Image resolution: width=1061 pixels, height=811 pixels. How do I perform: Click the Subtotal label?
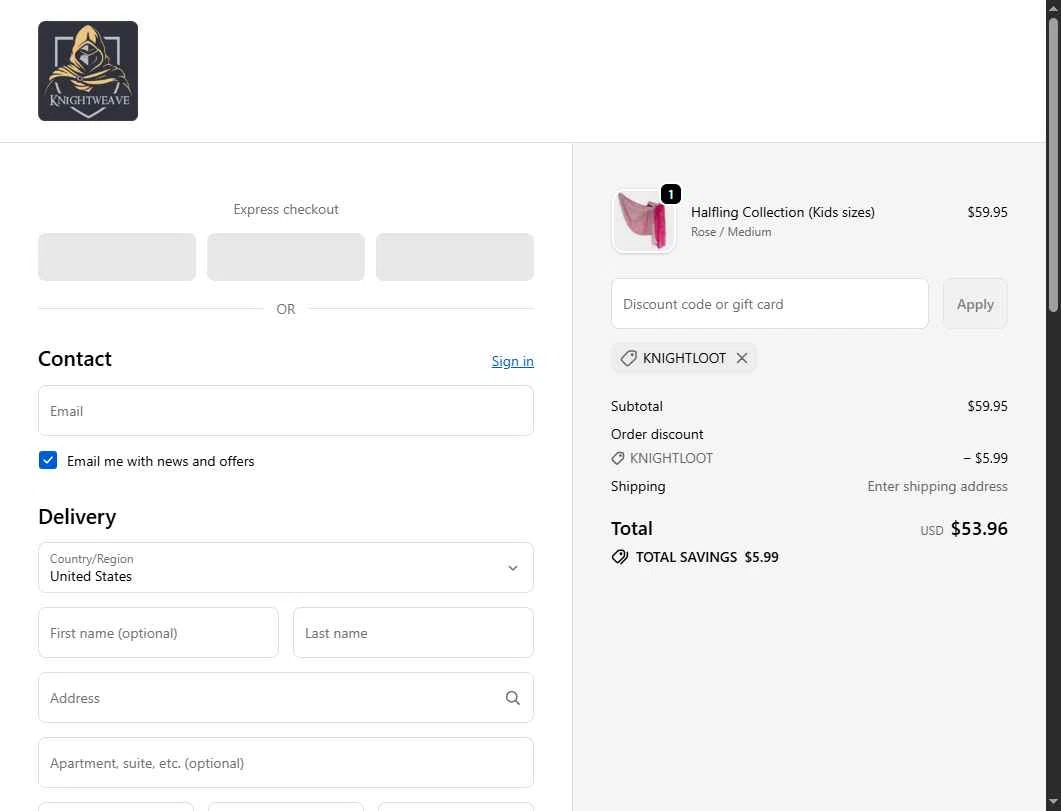[637, 407]
